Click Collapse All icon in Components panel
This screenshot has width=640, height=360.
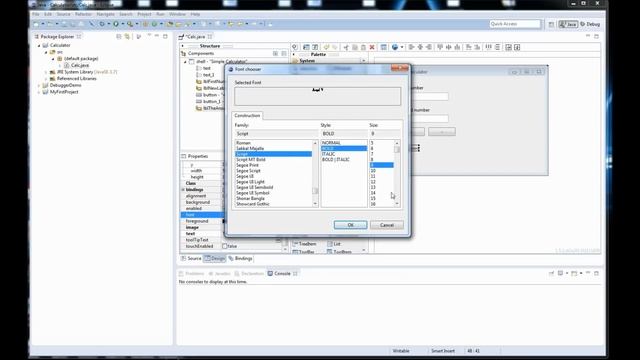coord(284,53)
